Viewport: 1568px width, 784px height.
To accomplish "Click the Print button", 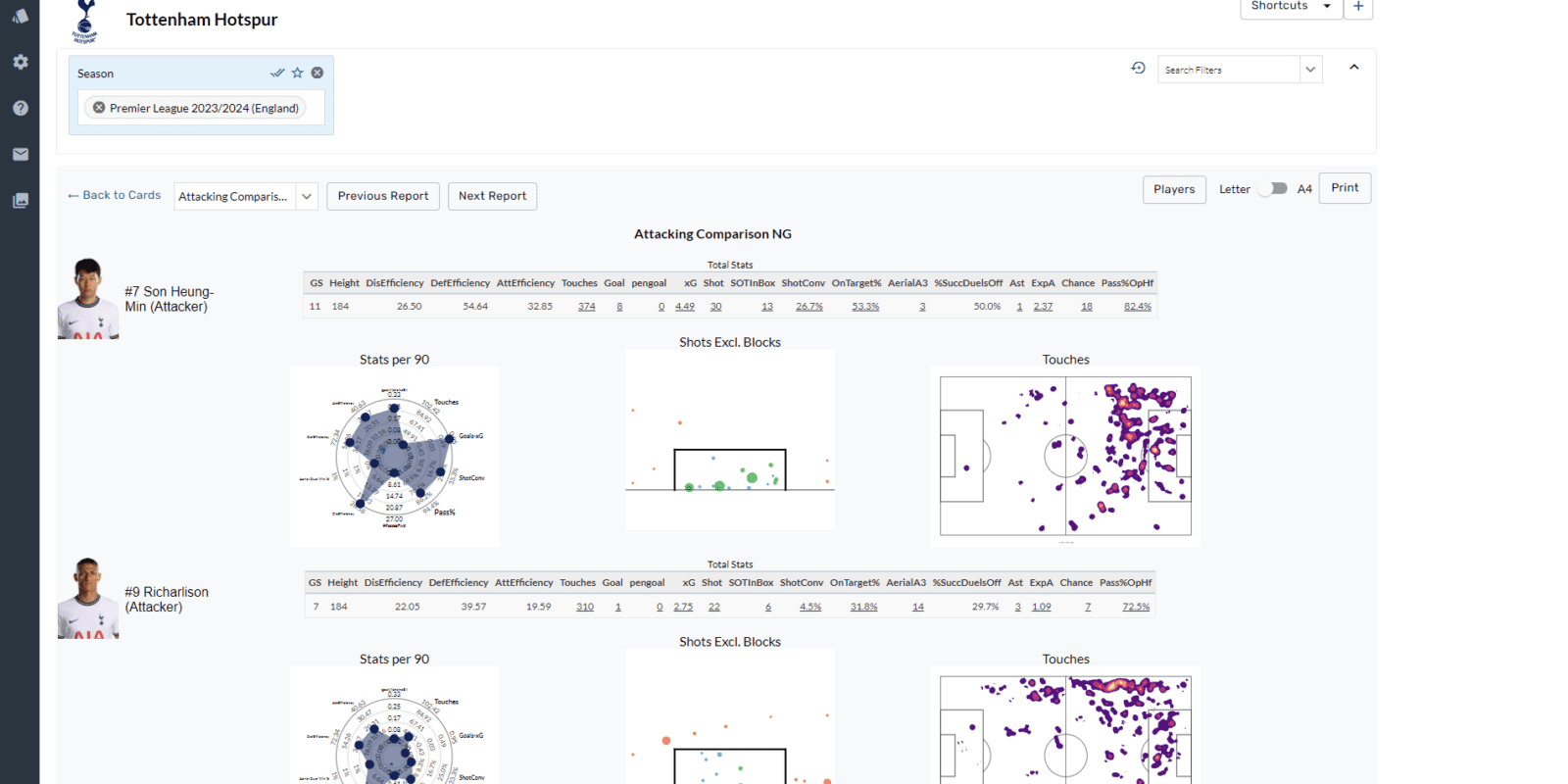I will pyautogui.click(x=1345, y=188).
